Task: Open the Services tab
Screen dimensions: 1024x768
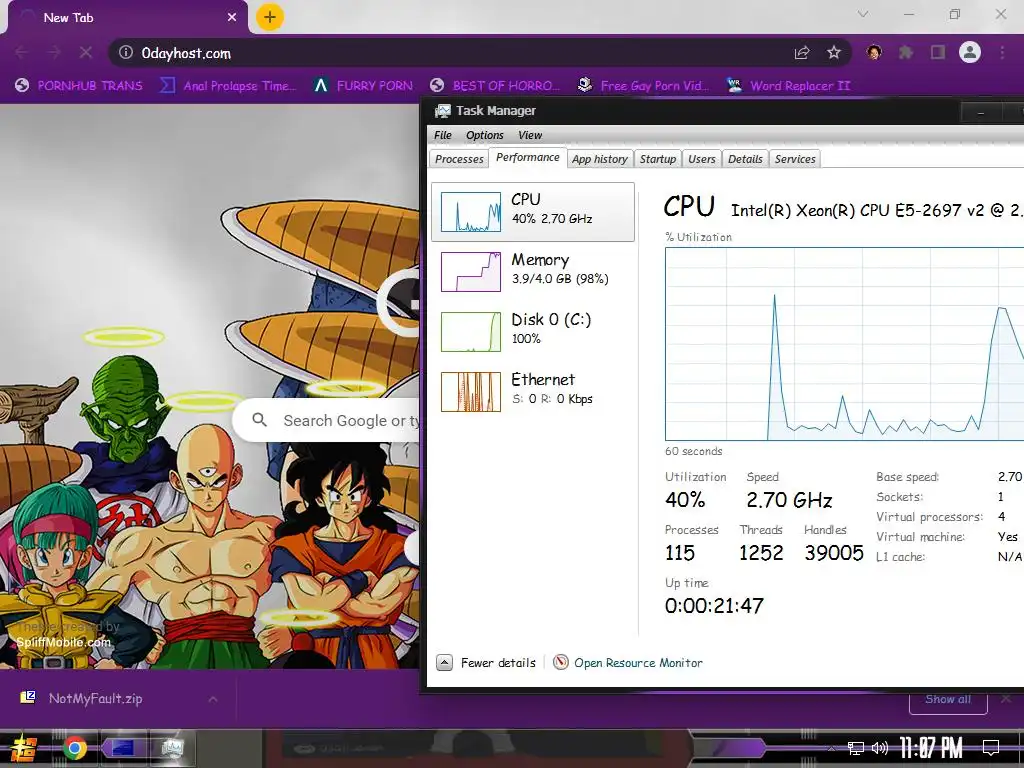Action: (795, 159)
